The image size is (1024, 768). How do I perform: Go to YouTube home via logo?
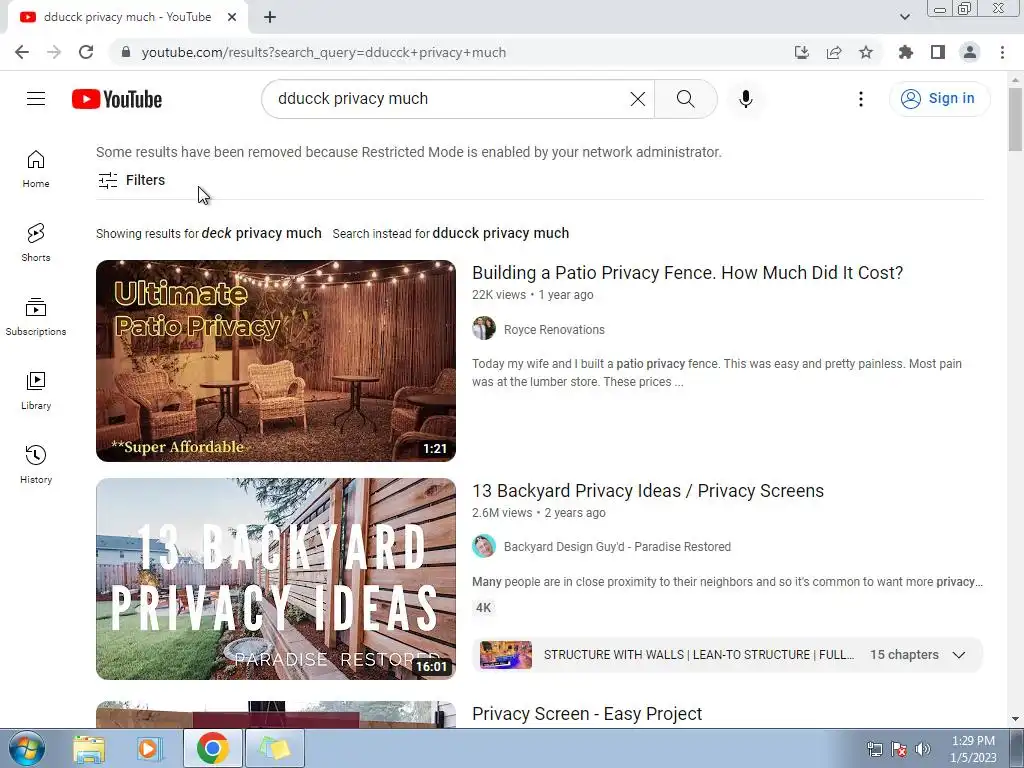[x=117, y=99]
